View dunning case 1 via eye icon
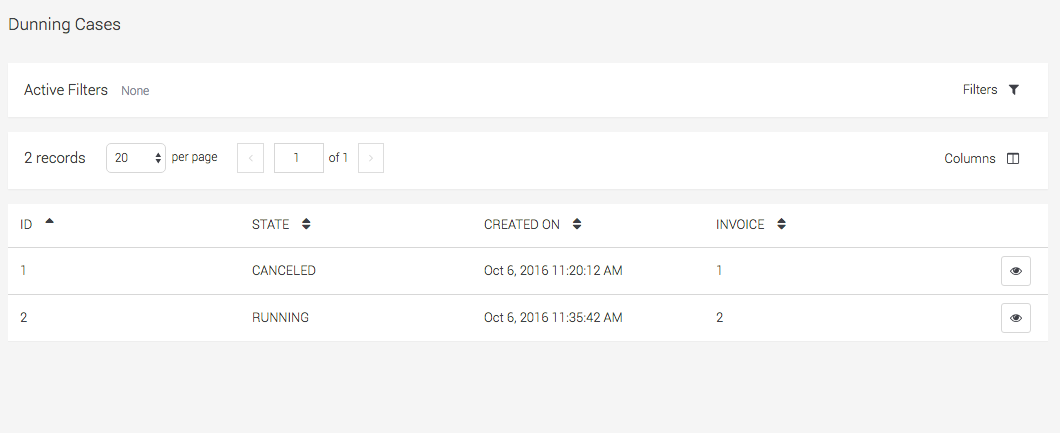 pos(1015,271)
